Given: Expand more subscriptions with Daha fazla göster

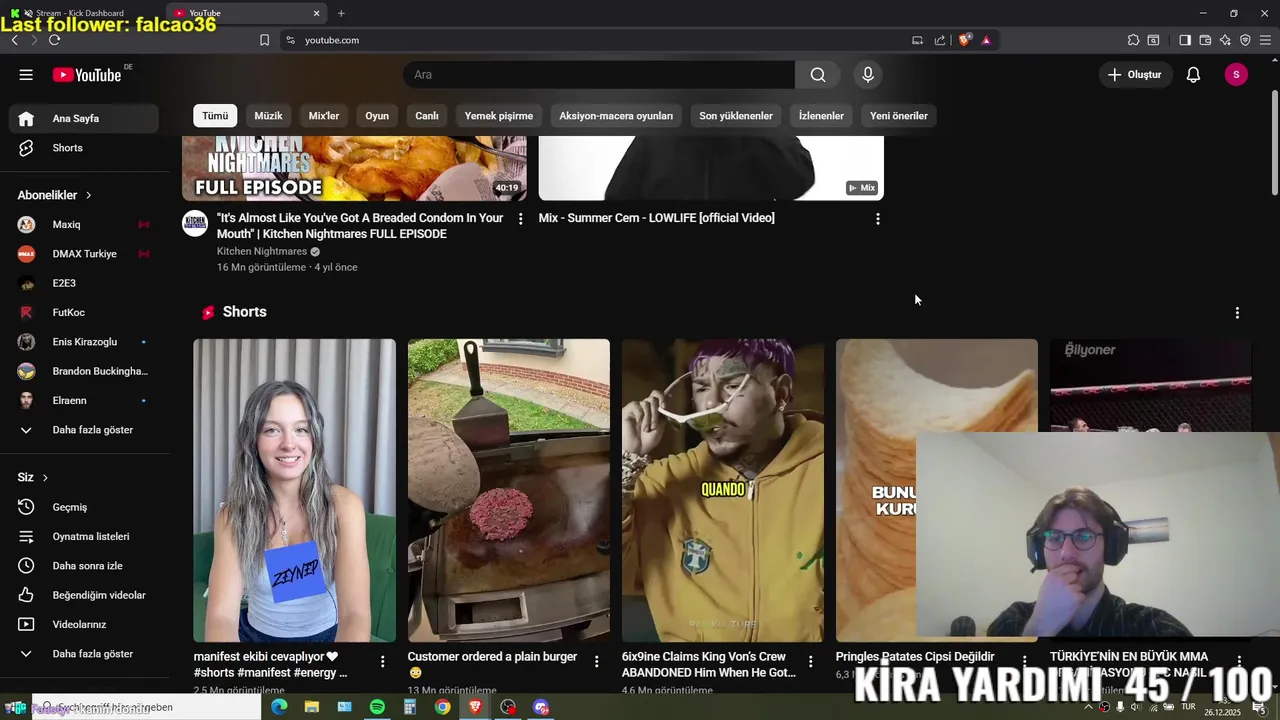Looking at the screenshot, I should 84,430.
